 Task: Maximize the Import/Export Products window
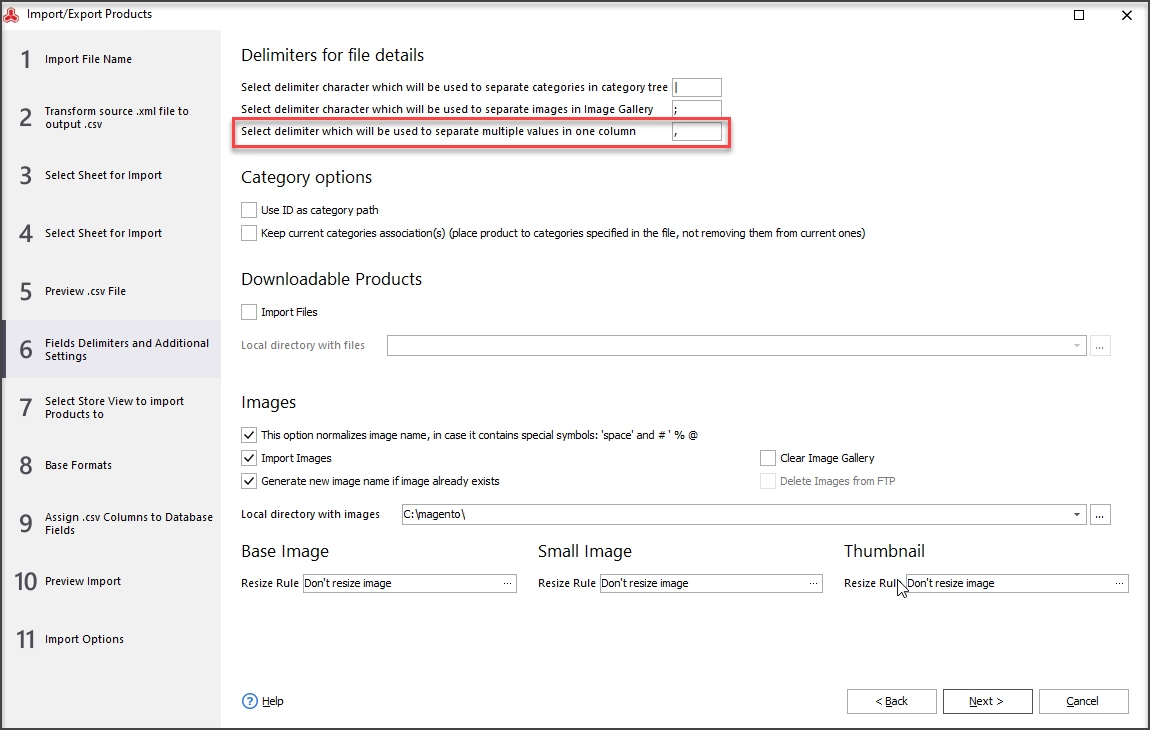pyautogui.click(x=1079, y=15)
